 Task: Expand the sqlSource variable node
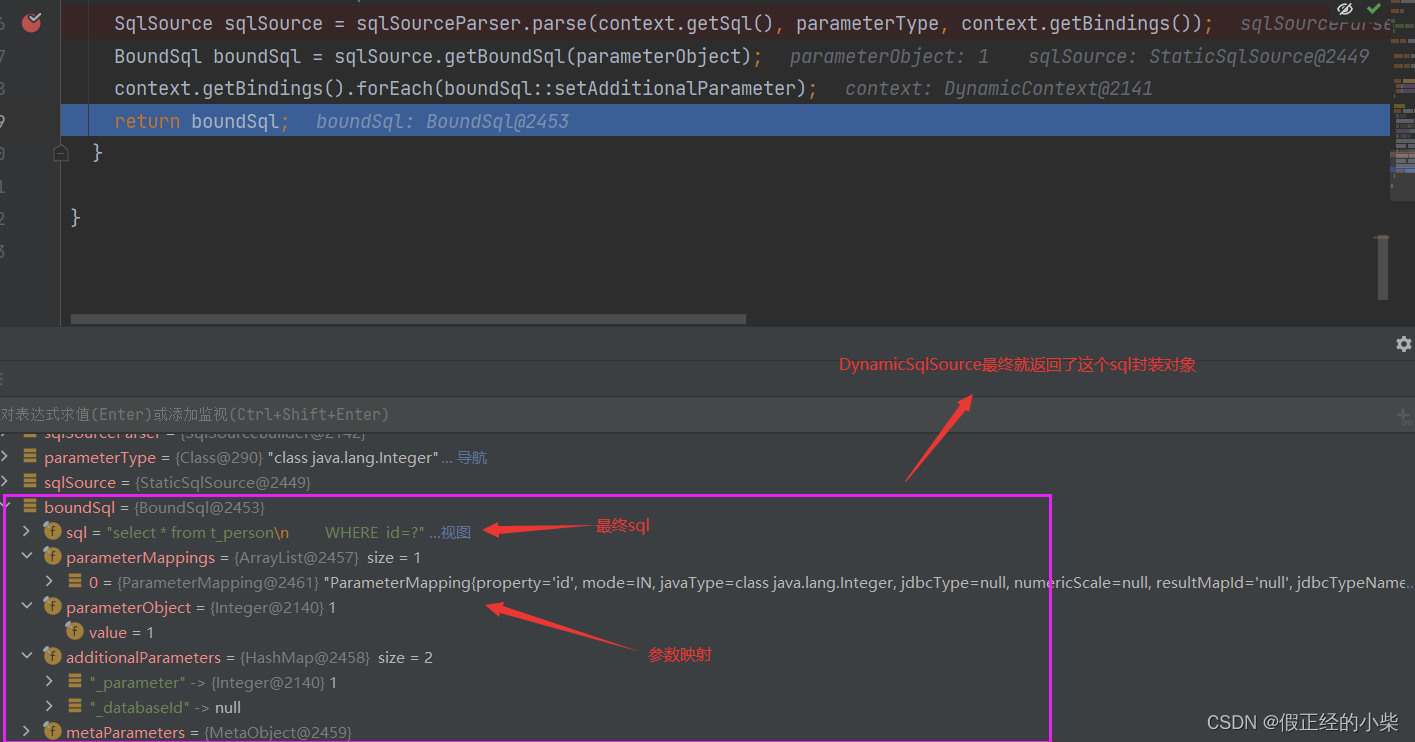5,482
